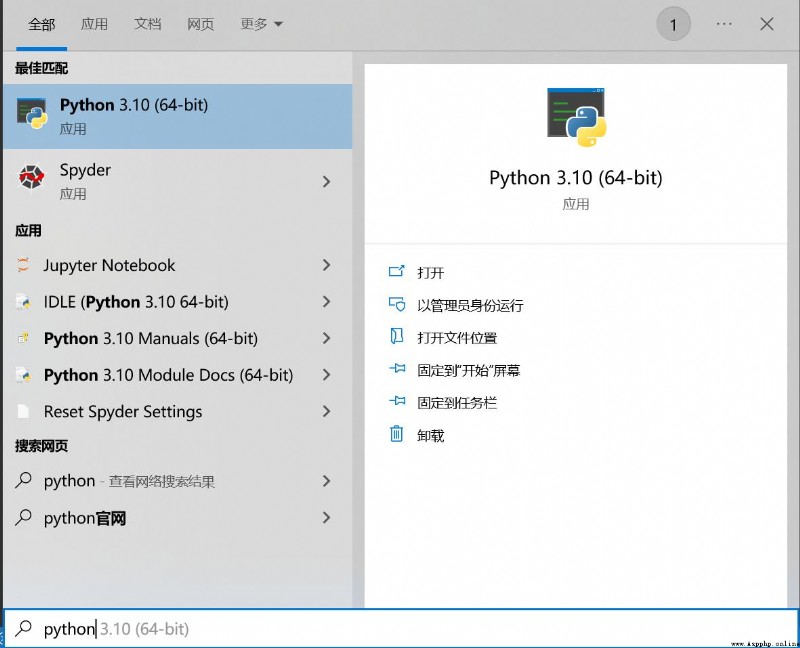Select 以管理员身份运行

coord(470,305)
